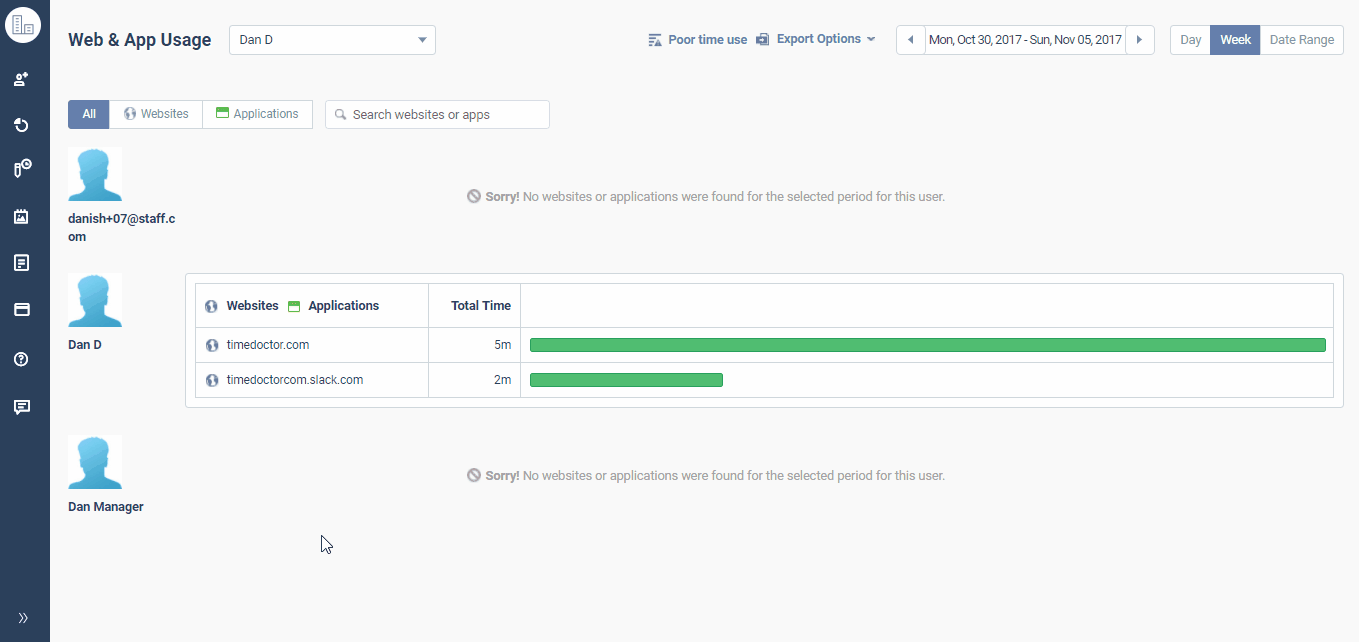The height and width of the screenshot is (642, 1359).
Task: Collapse the sidebar with double-arrow chevron
Action: click(24, 617)
